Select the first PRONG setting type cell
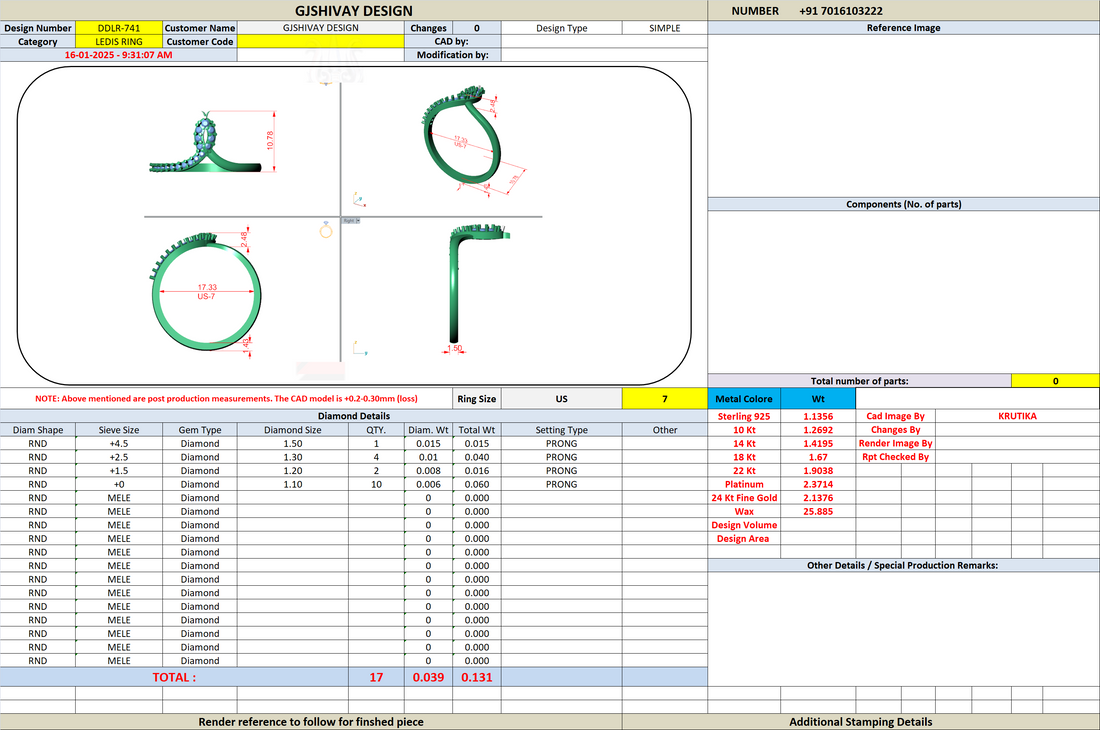 coord(561,443)
